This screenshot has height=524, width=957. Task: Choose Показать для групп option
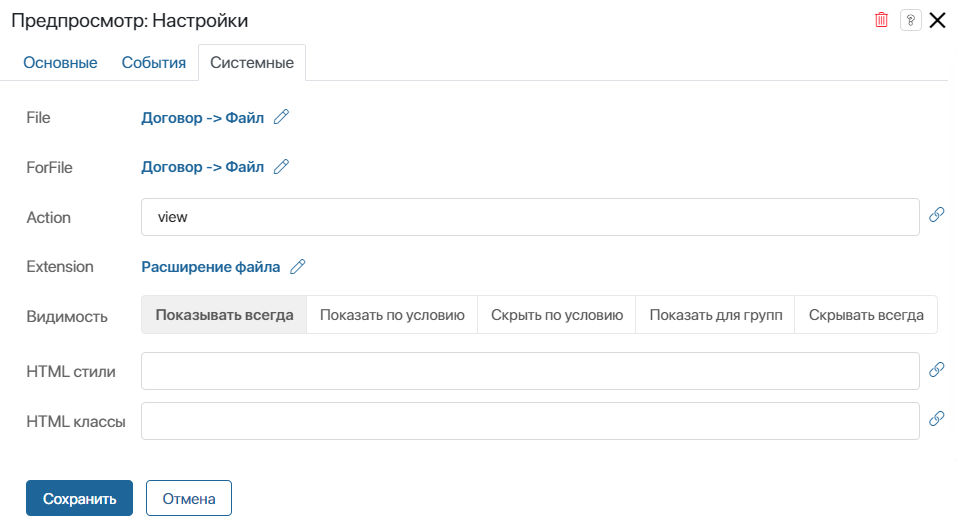715,314
